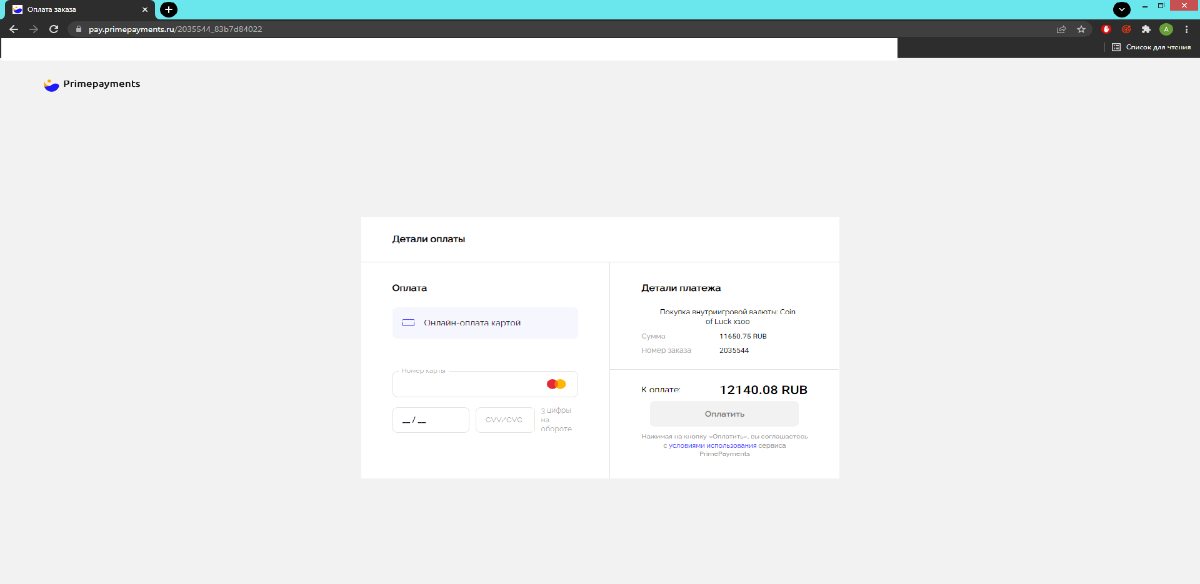1200x584 pixels.
Task: Bookmark this page with the star icon
Action: click(x=1081, y=29)
